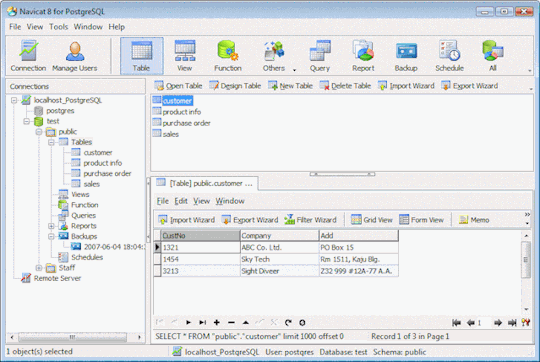This screenshot has width=540, height=362.
Task: Open the Report toolbar icon
Action: (x=363, y=56)
